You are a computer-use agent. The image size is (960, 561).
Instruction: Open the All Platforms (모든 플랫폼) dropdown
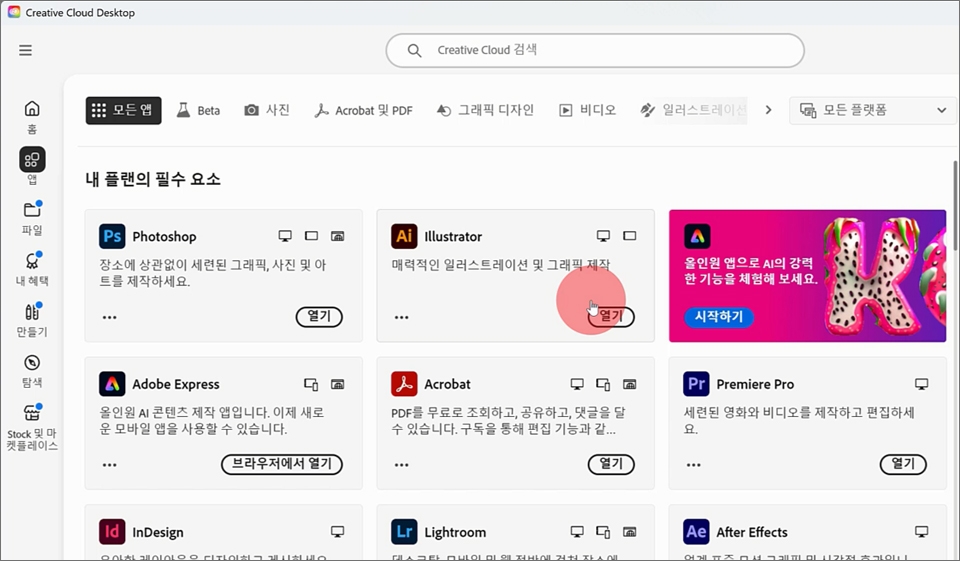tap(872, 110)
